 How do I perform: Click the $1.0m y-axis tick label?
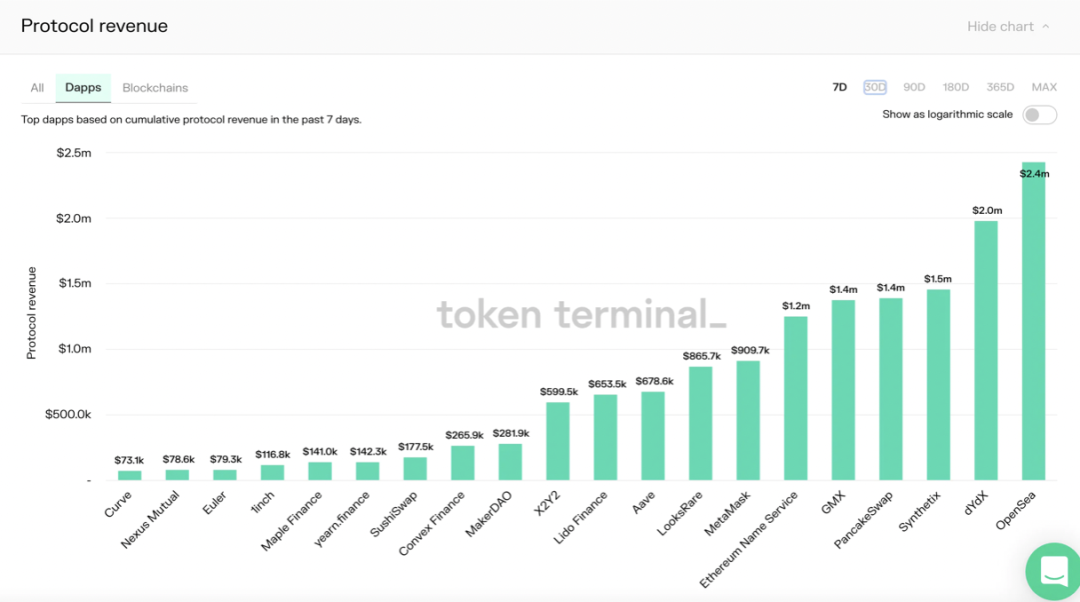74,349
